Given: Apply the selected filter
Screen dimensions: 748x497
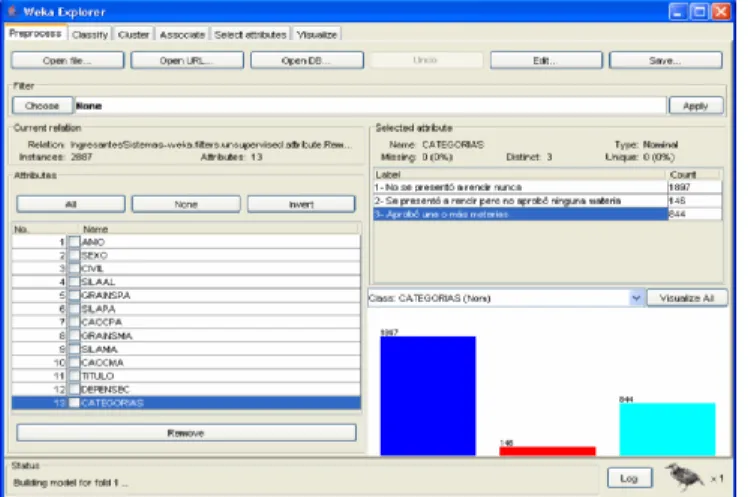Looking at the screenshot, I should [x=696, y=105].
